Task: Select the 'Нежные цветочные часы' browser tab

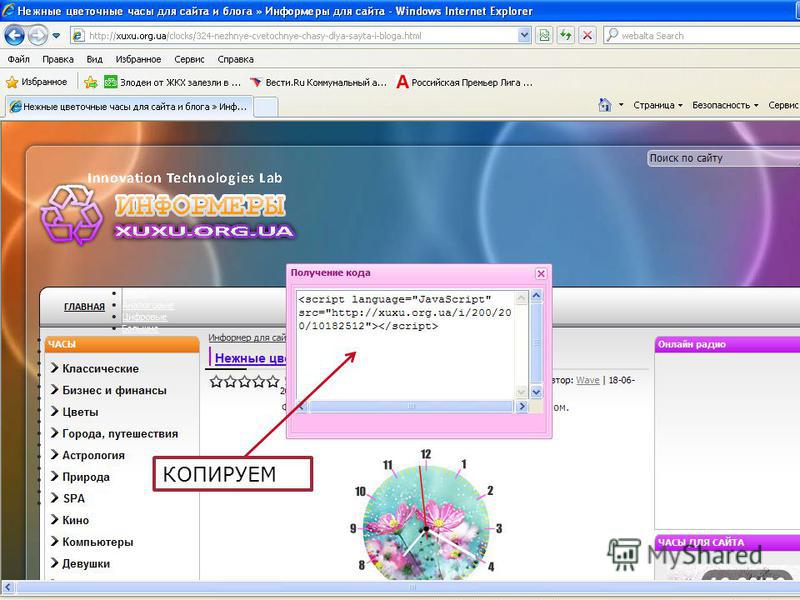Action: [129, 106]
